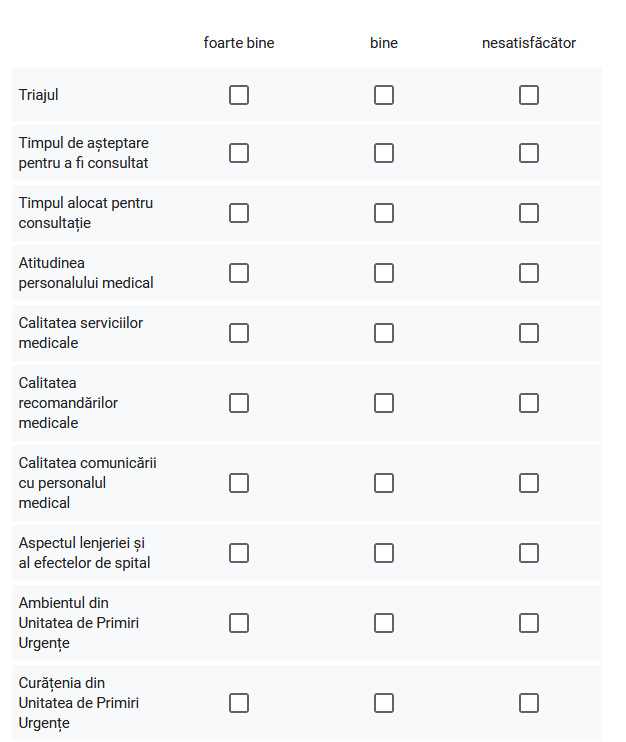Image resolution: width=626 pixels, height=742 pixels.
Task: Select 'foarte bine' for Timpul de așteptare
Action: [x=239, y=153]
